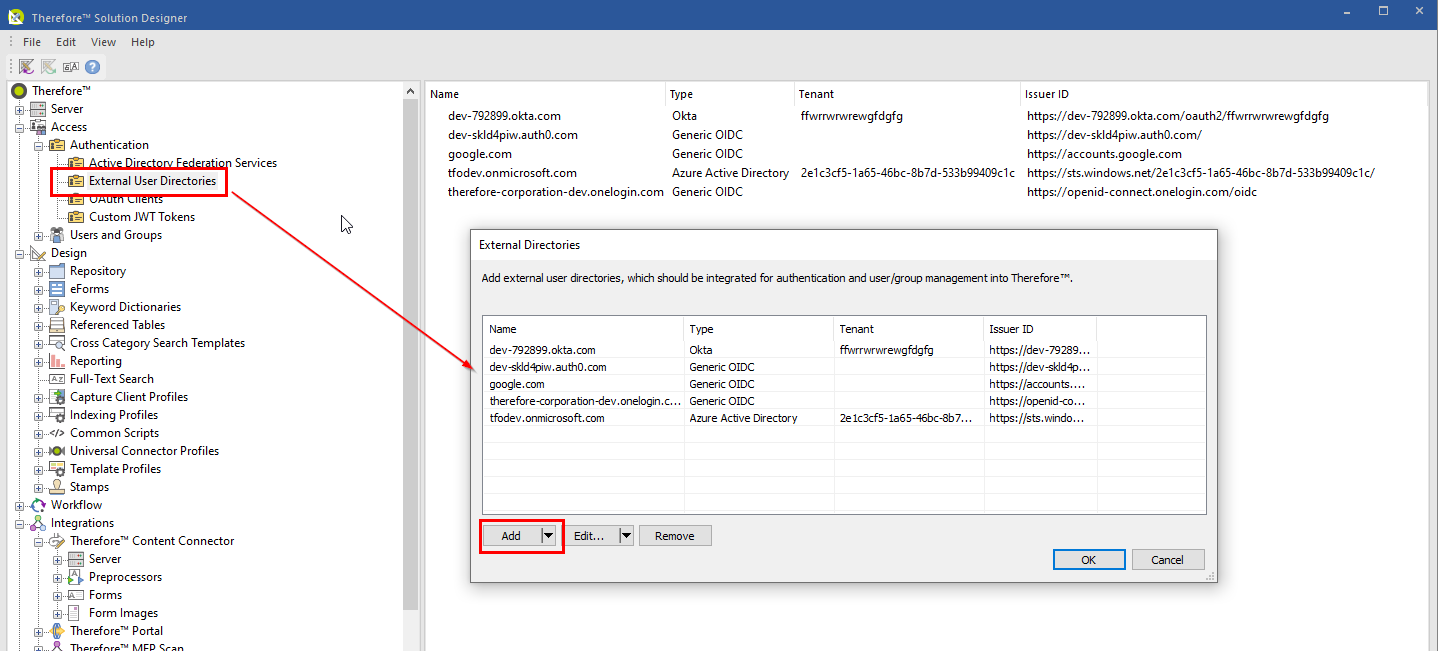Click the translation/localization toolbar icon
Image resolution: width=1438 pixels, height=651 pixels.
coord(70,66)
